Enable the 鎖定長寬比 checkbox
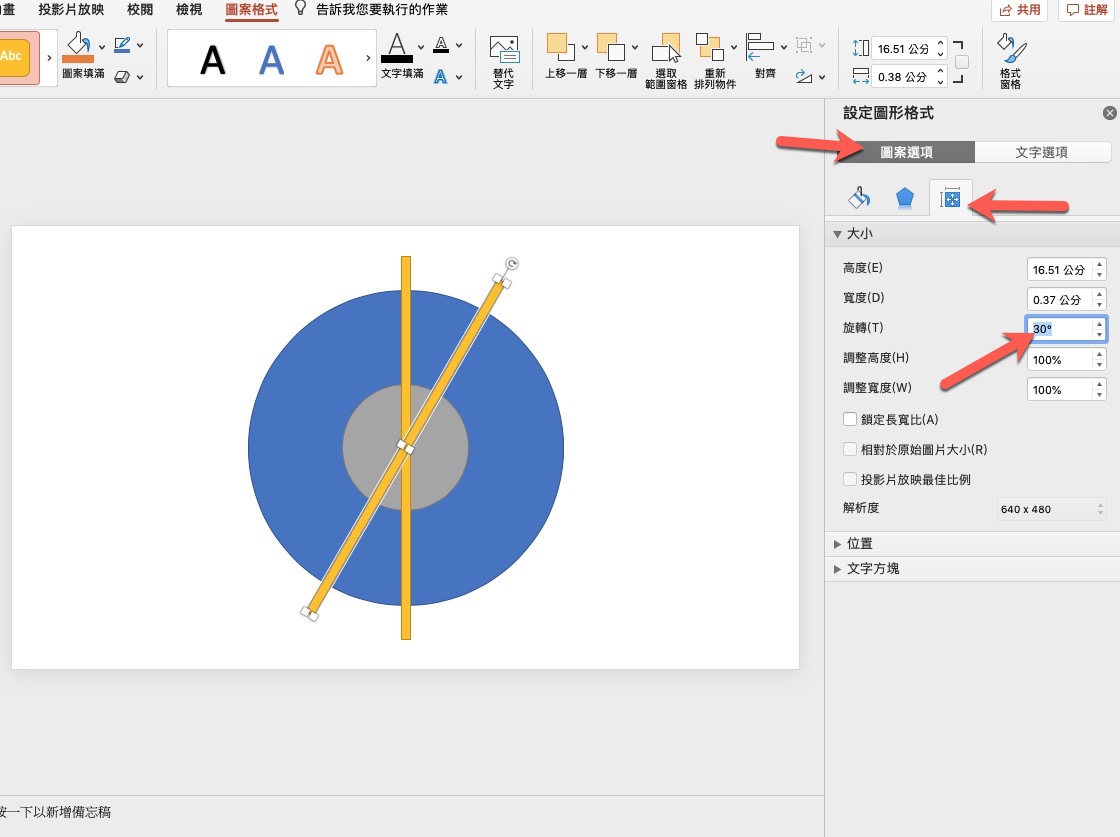The height and width of the screenshot is (837, 1120). [x=851, y=420]
